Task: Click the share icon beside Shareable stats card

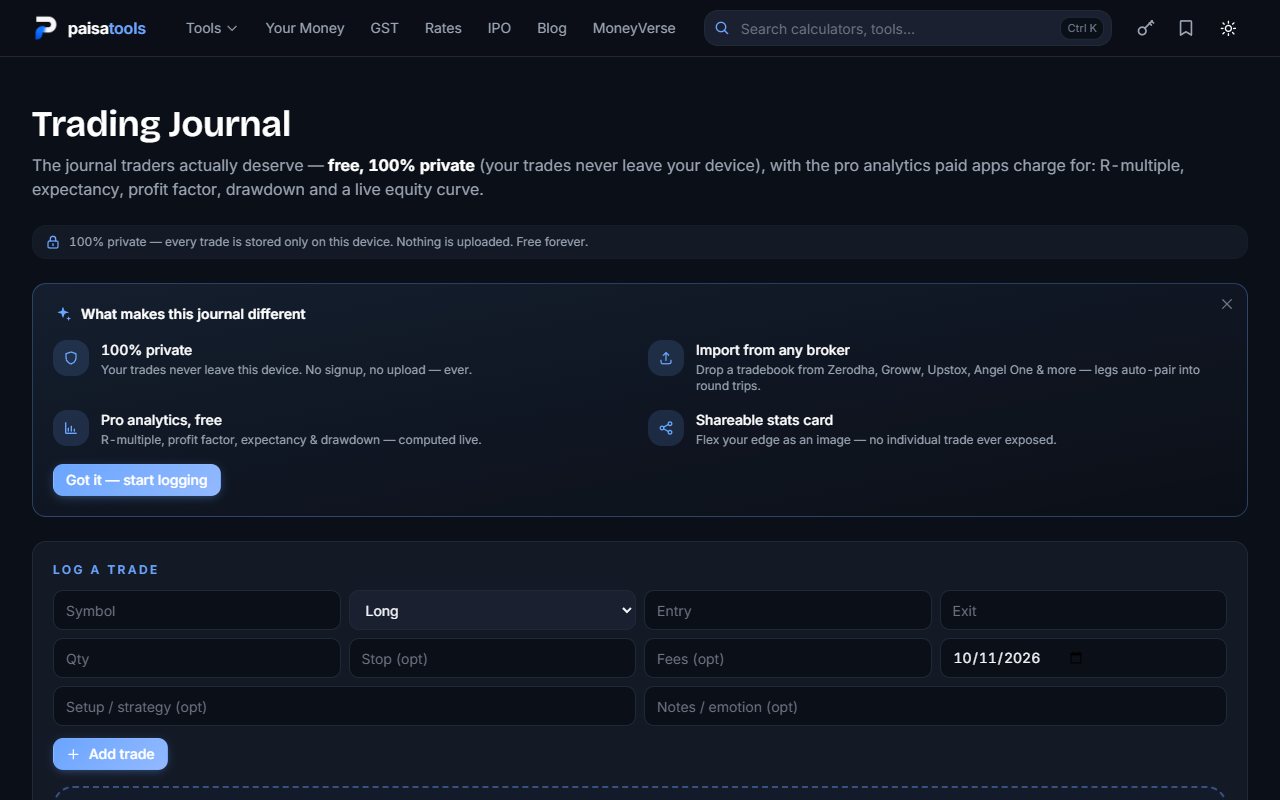Action: tap(666, 428)
